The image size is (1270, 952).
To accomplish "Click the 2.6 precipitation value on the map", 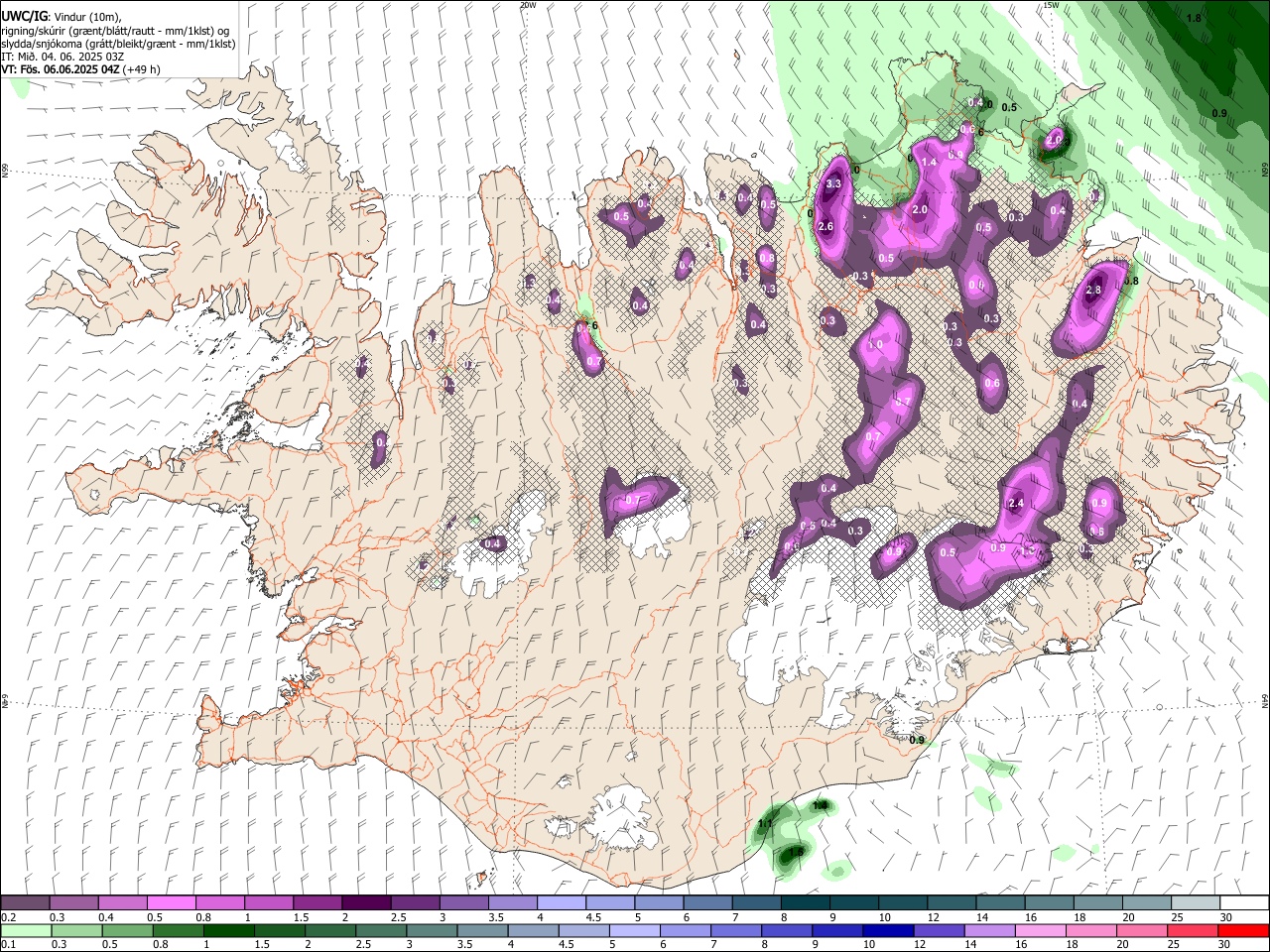I will click(x=825, y=227).
